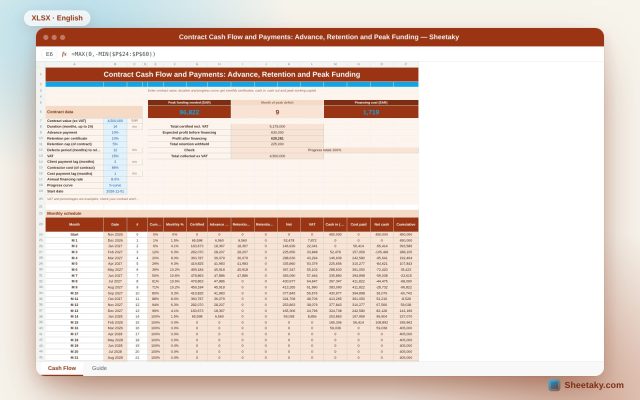
Task: Select the Profit after financing label
Action: [x=189, y=138]
